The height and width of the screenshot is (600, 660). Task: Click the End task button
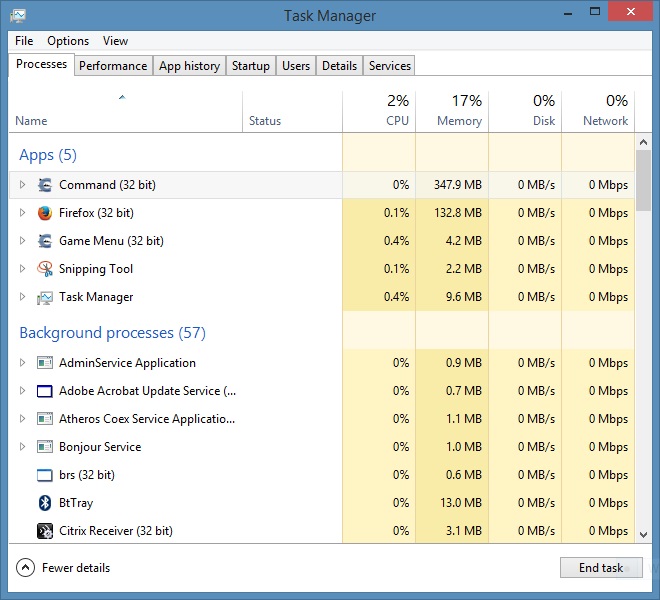[x=601, y=568]
